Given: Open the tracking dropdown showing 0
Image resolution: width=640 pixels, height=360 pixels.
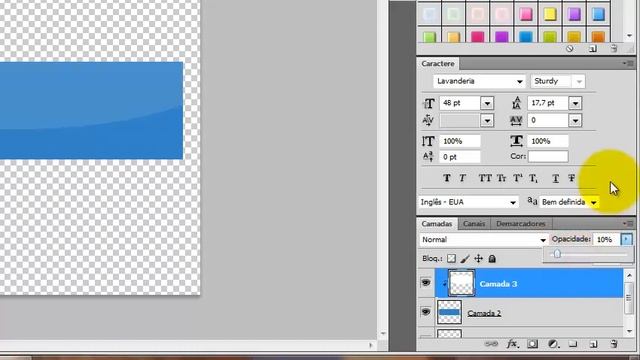Looking at the screenshot, I should click(575, 120).
